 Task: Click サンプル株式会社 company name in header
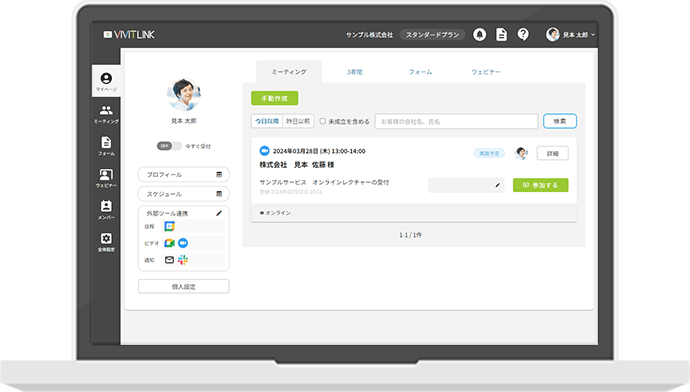point(369,35)
